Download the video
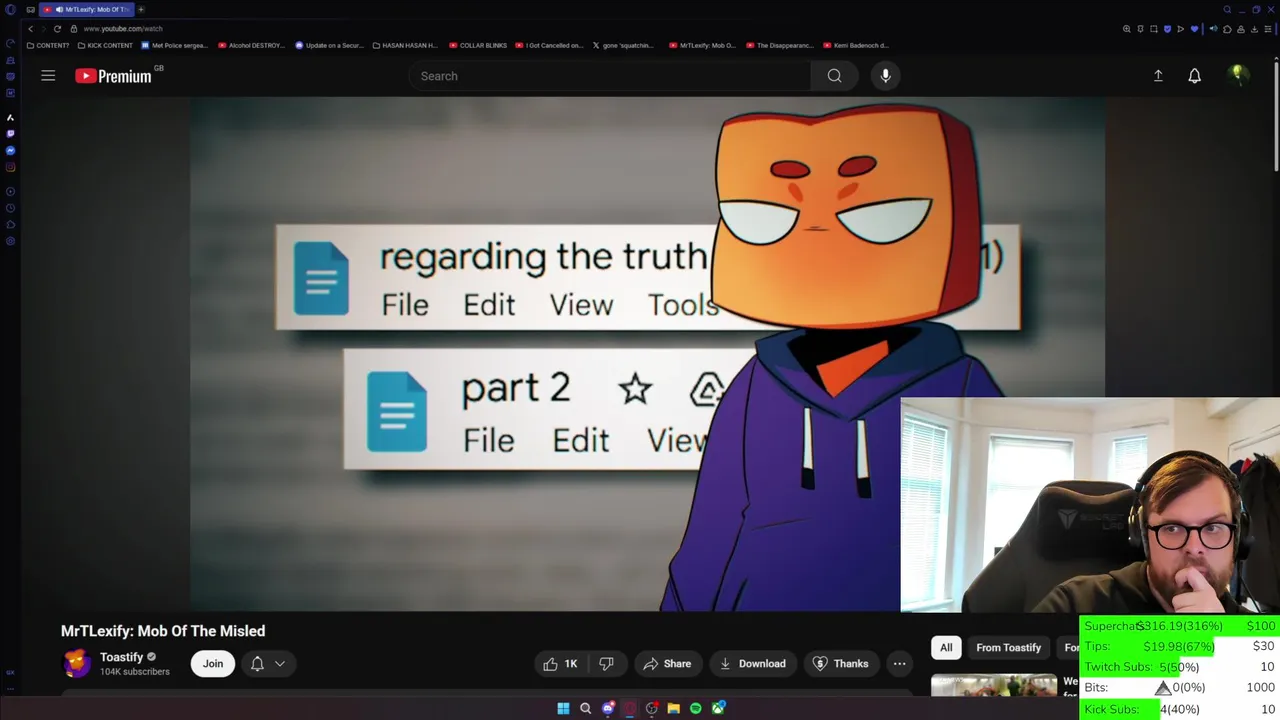 752,664
